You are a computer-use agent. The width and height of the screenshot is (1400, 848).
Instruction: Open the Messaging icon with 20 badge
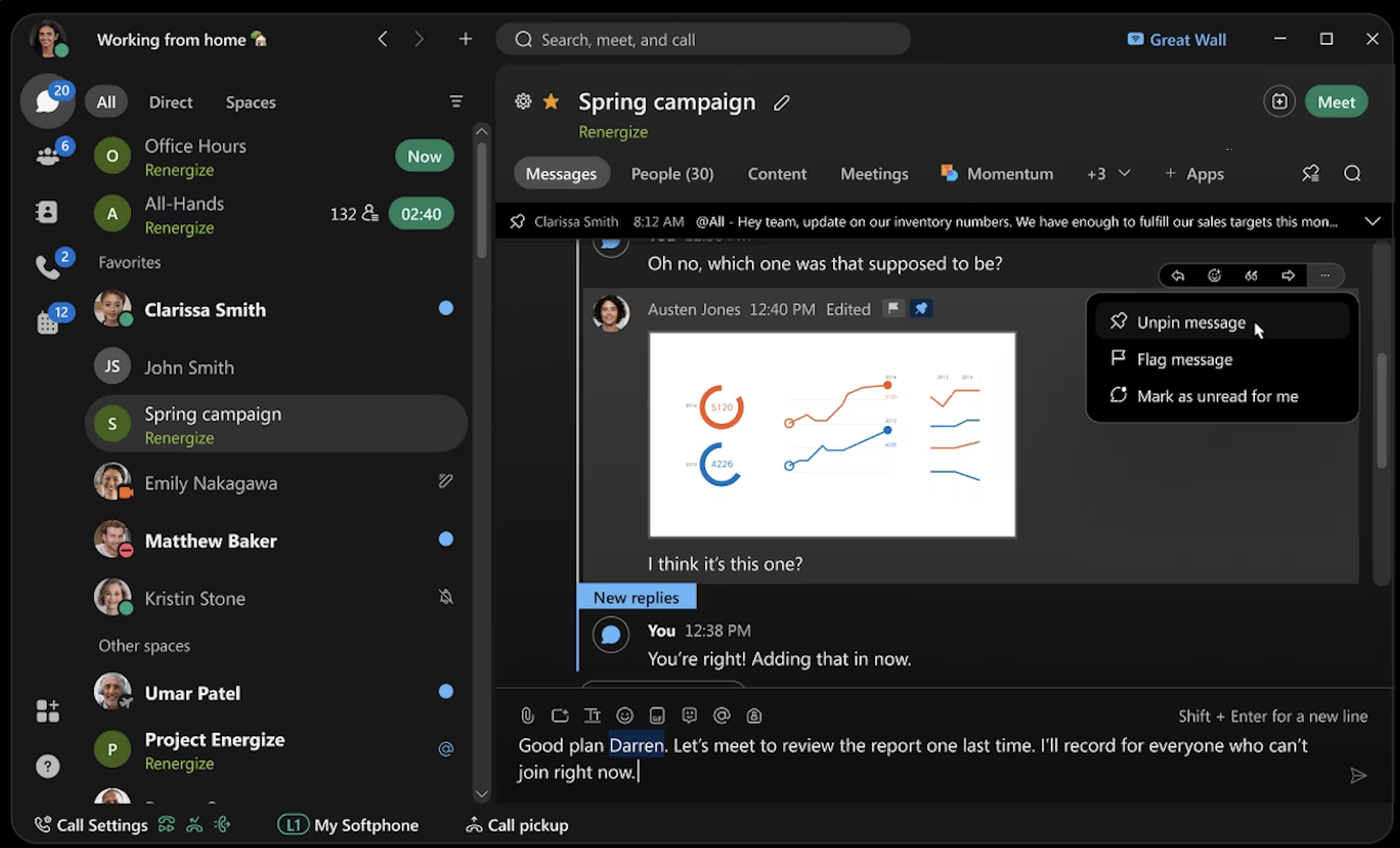coord(48,101)
